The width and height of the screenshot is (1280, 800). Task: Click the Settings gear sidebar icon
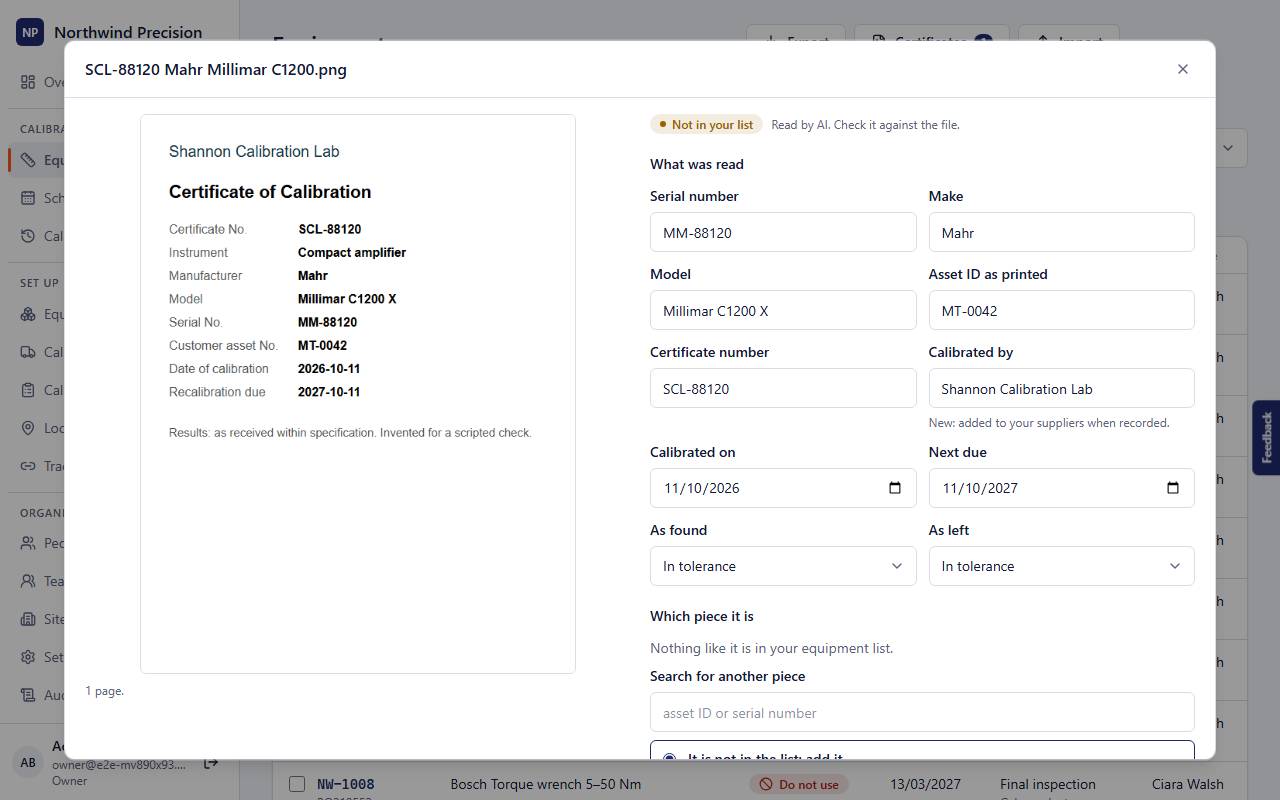point(28,657)
